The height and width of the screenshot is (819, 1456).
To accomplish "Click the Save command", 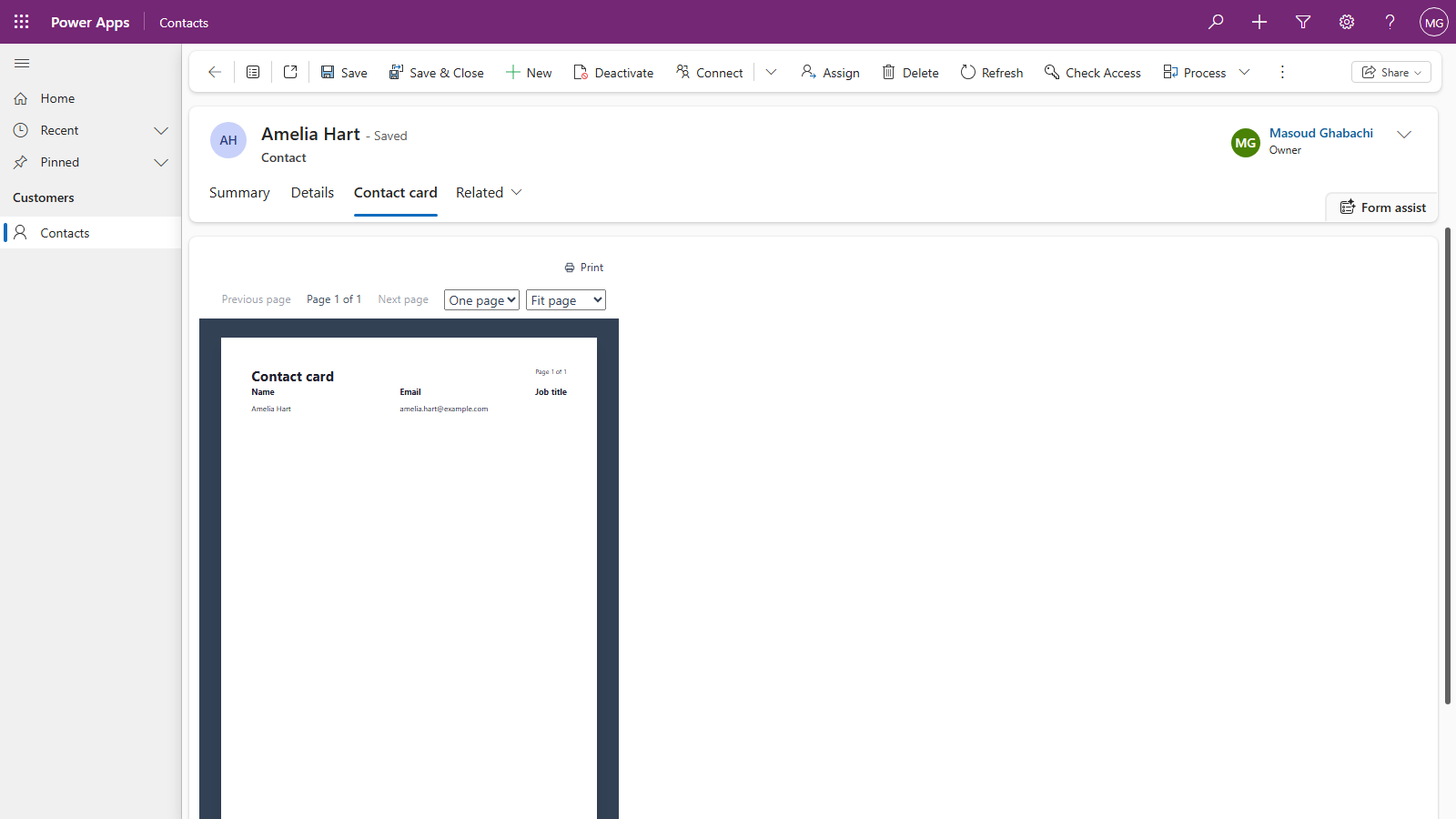I will point(344,73).
